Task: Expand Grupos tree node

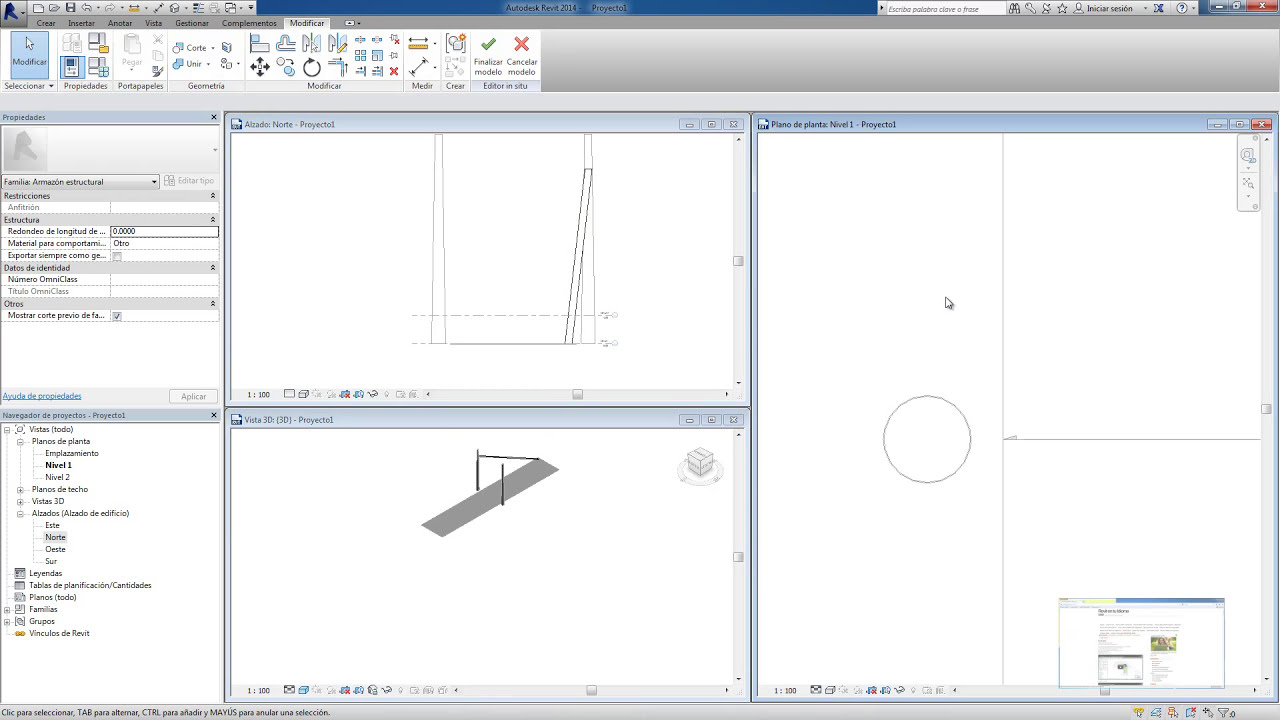Action: 7,621
